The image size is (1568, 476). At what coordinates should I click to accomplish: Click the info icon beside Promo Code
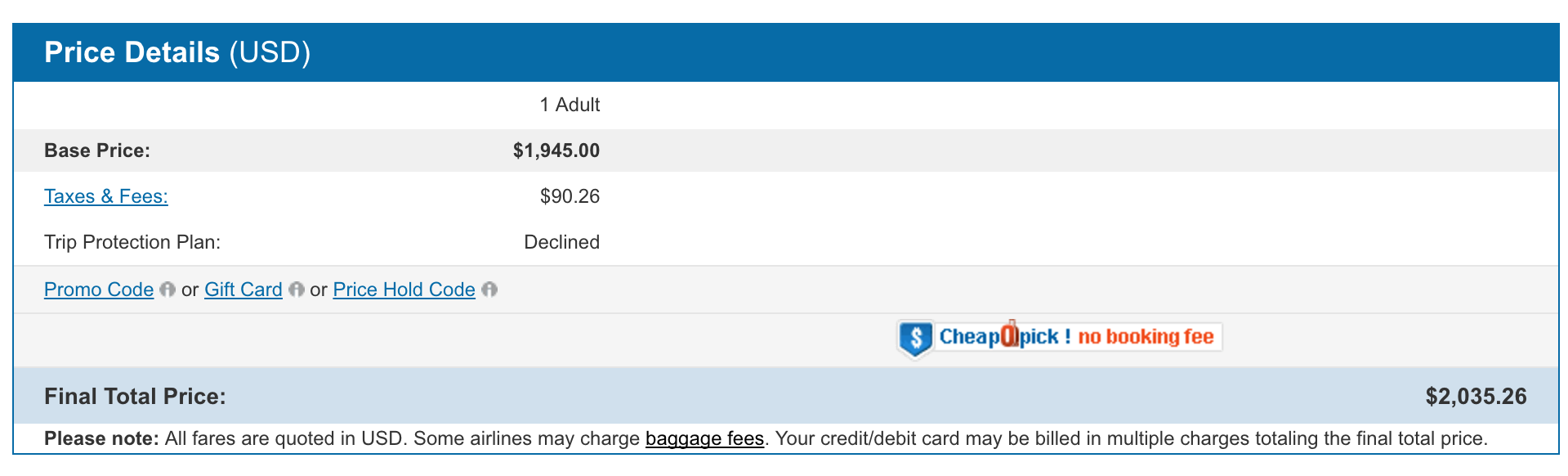168,290
